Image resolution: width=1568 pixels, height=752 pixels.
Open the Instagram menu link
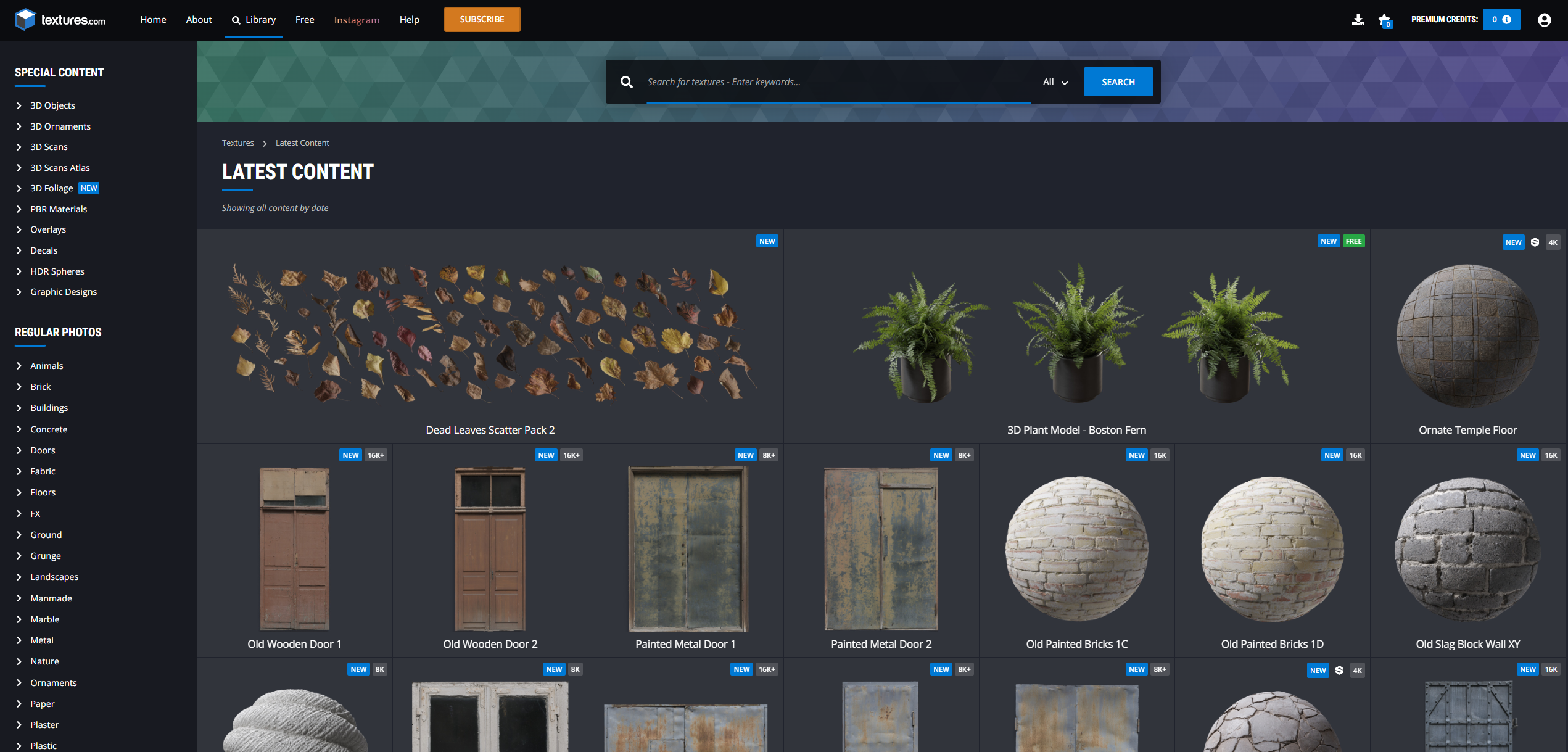(x=357, y=20)
